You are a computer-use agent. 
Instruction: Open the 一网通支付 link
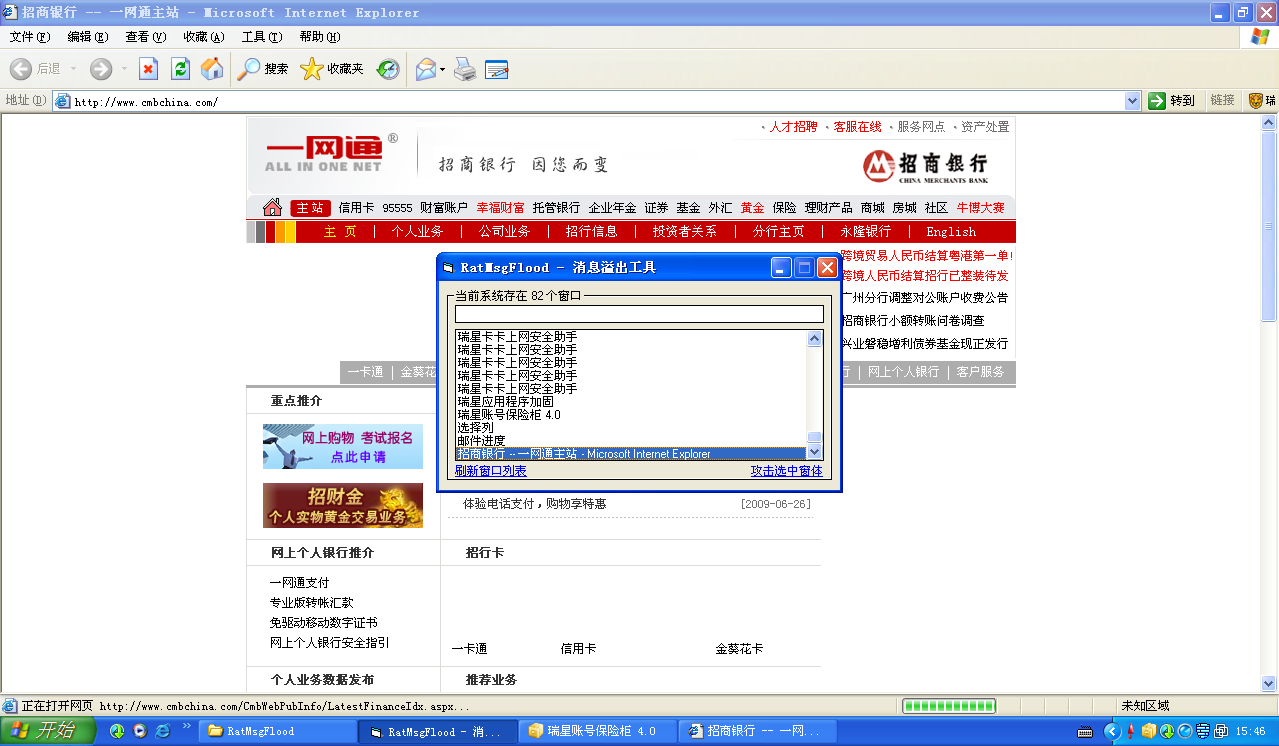click(299, 583)
